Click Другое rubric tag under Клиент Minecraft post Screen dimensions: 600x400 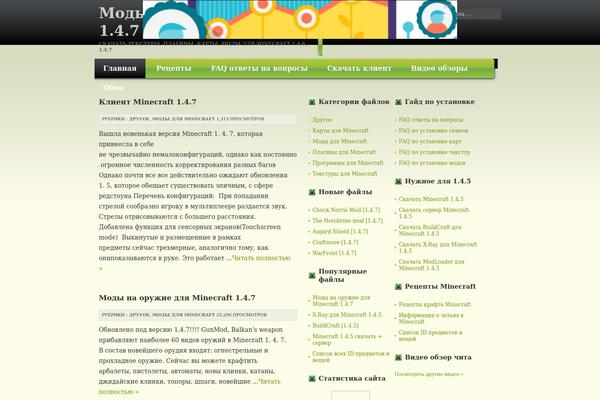[x=139, y=119]
